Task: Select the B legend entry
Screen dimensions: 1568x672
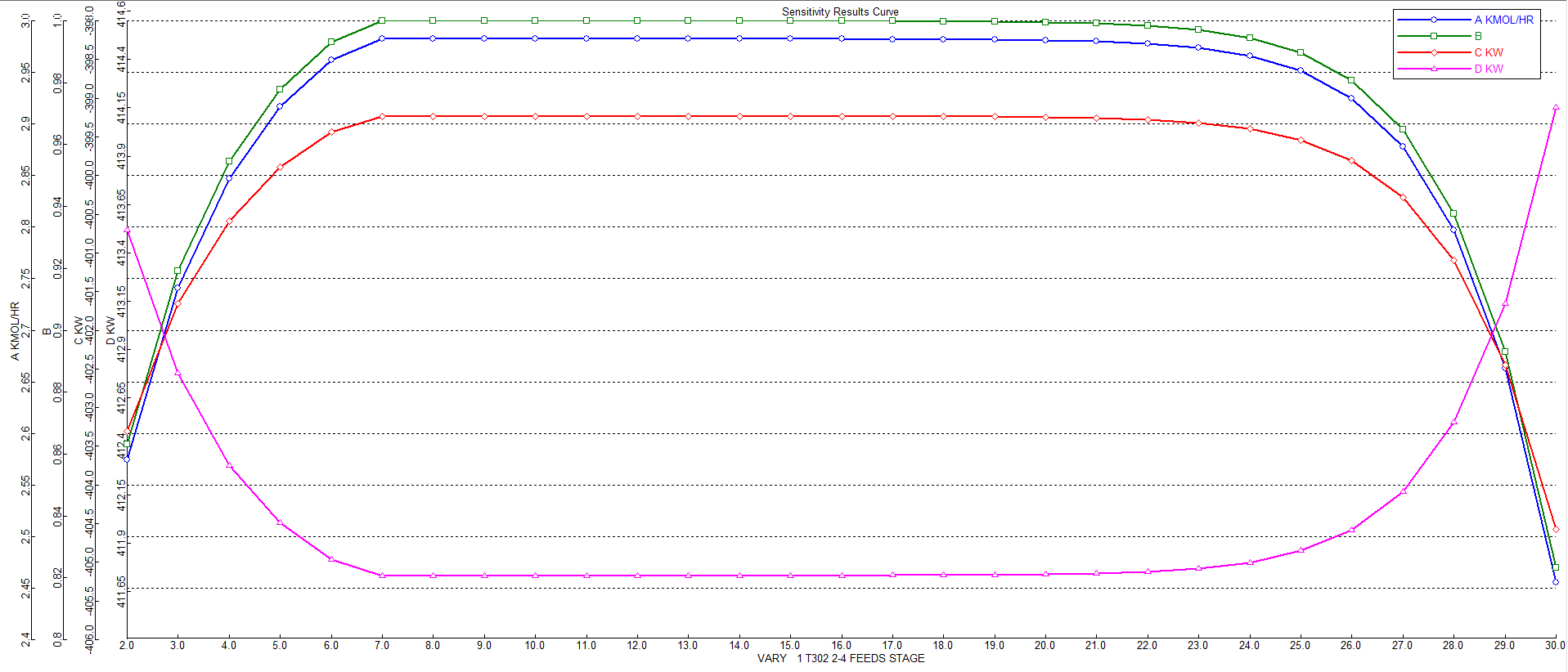Action: [x=1478, y=36]
